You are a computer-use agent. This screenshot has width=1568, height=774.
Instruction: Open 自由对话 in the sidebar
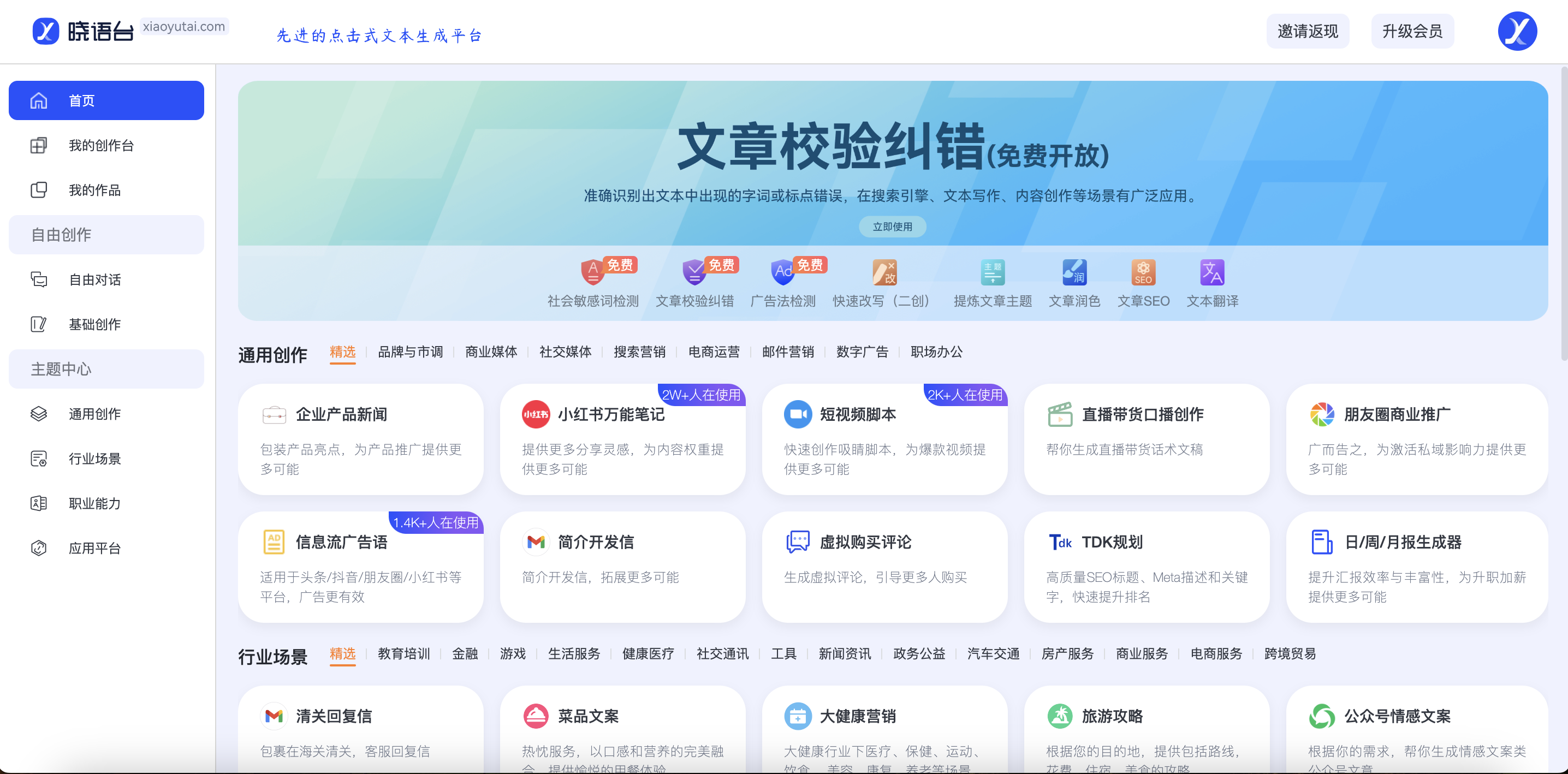(94, 279)
